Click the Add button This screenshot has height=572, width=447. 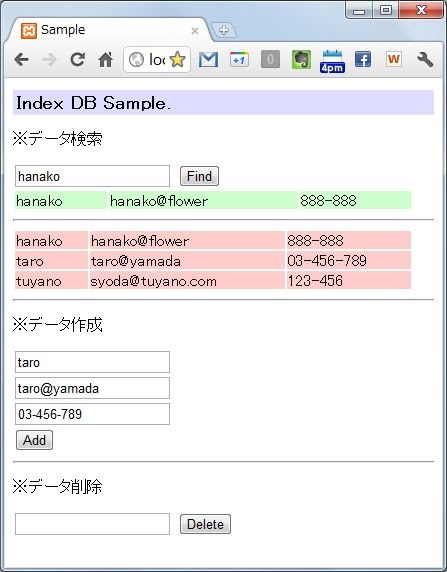(x=34, y=440)
